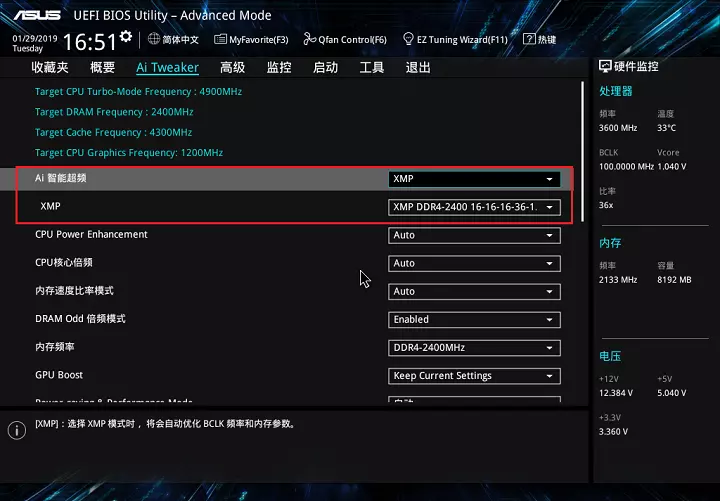Expand the CPU Power Enhancement dropdown
The width and height of the screenshot is (720, 501).
[474, 235]
